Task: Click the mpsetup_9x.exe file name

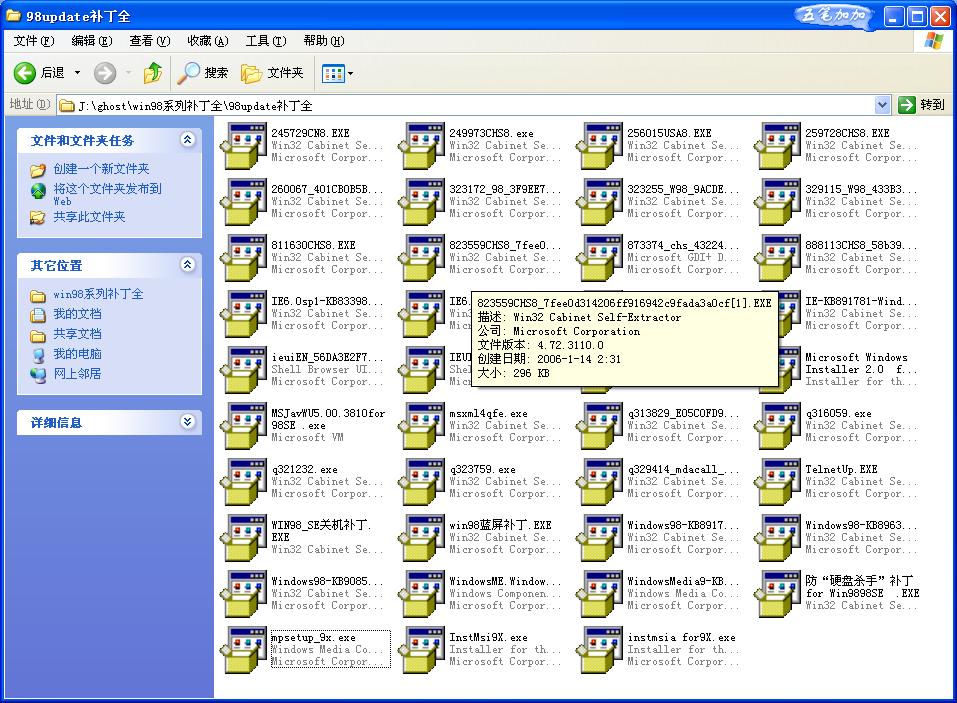Action: coord(314,637)
